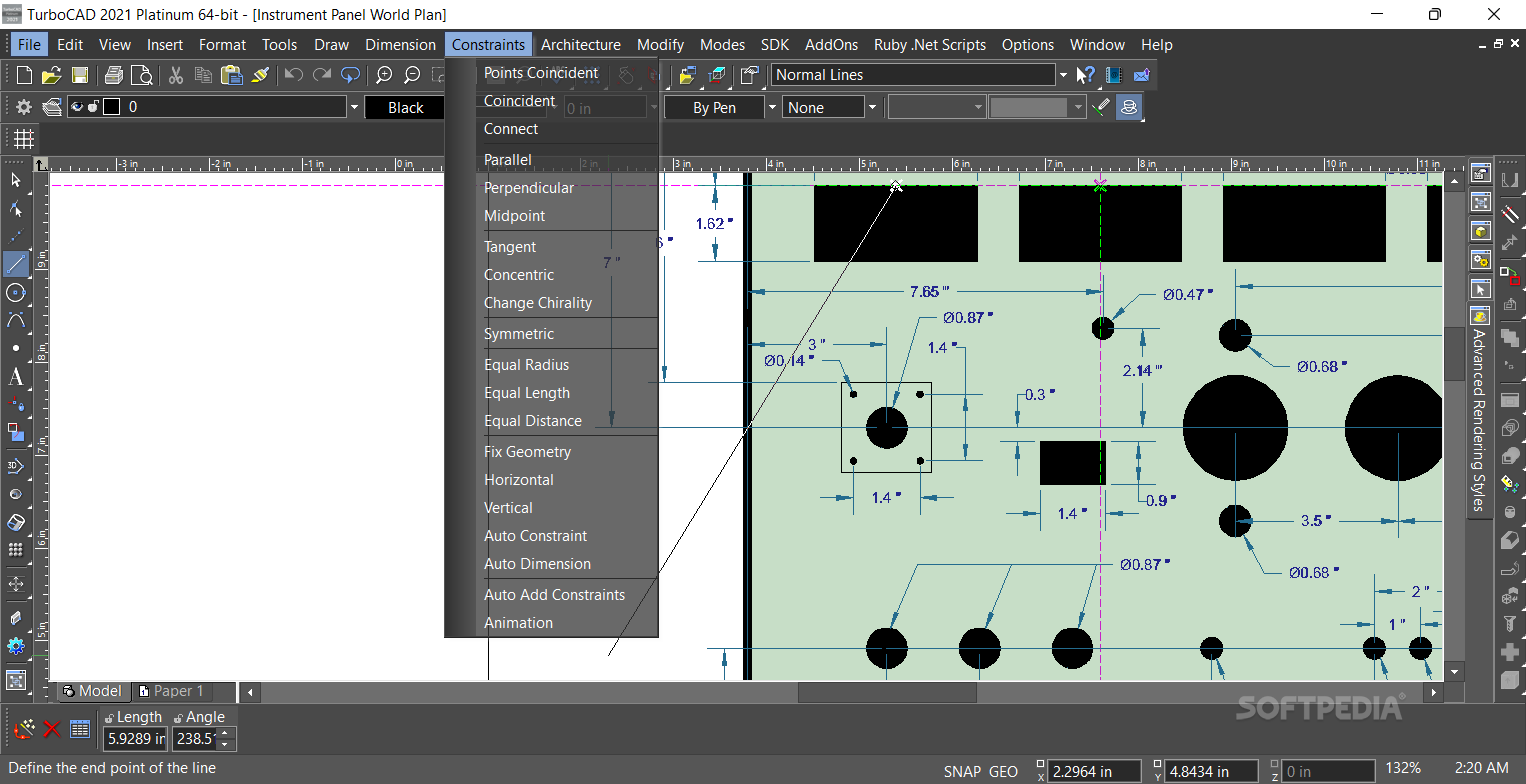Open print preview with magnifier page icon
The image size is (1526, 784).
point(141,75)
